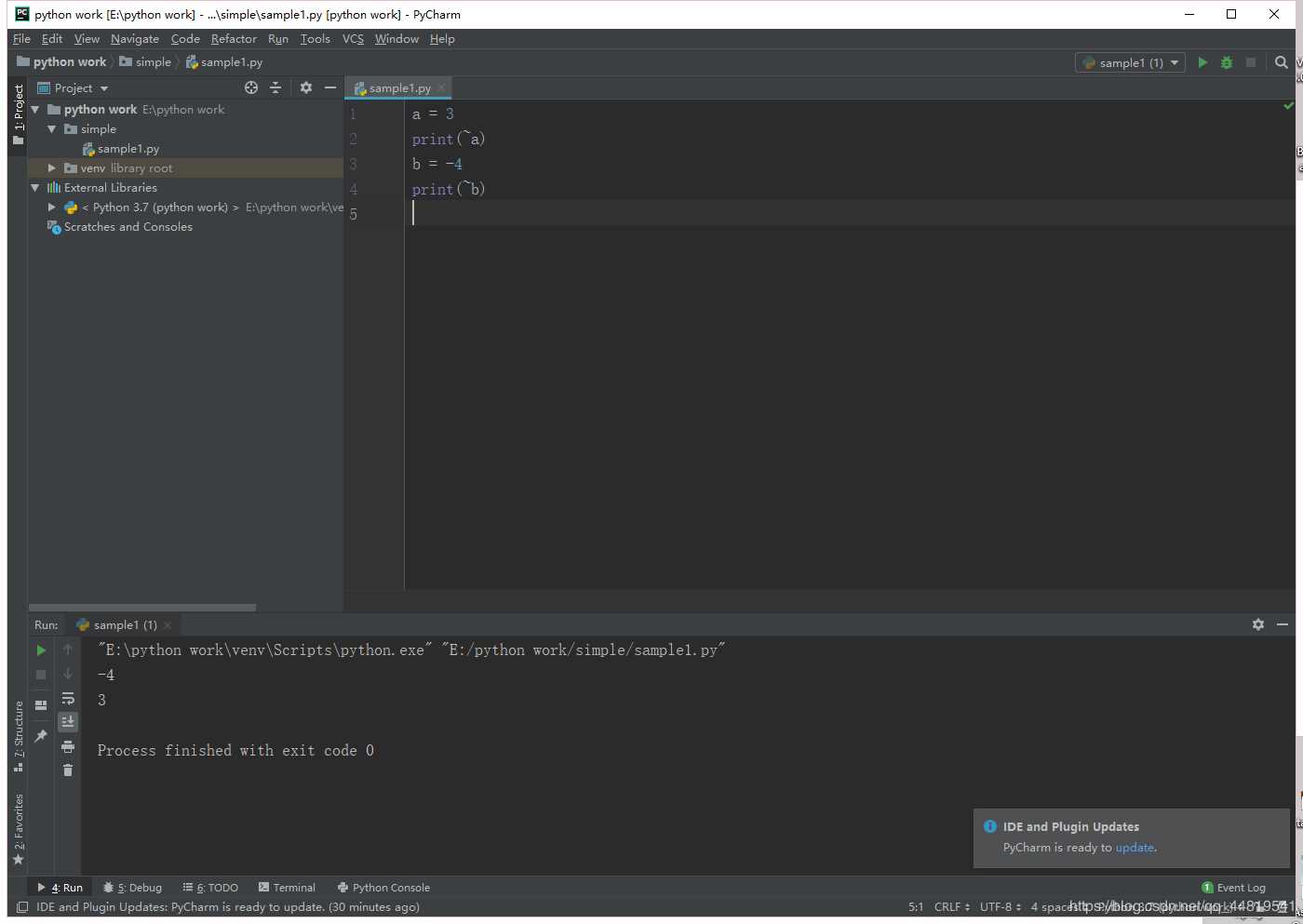This screenshot has width=1303, height=924.
Task: Hide the Project panel with minus icon
Action: coord(329,87)
